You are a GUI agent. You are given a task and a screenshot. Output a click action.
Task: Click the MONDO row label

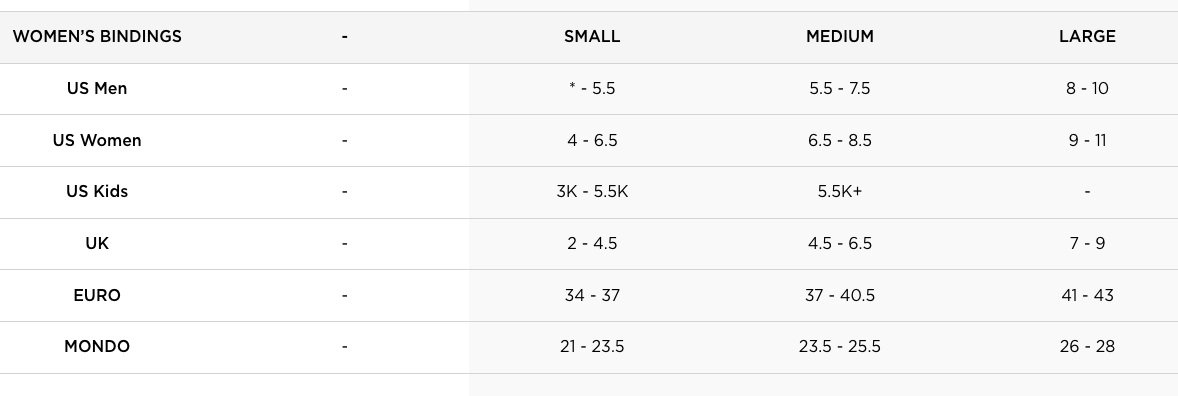click(x=97, y=346)
